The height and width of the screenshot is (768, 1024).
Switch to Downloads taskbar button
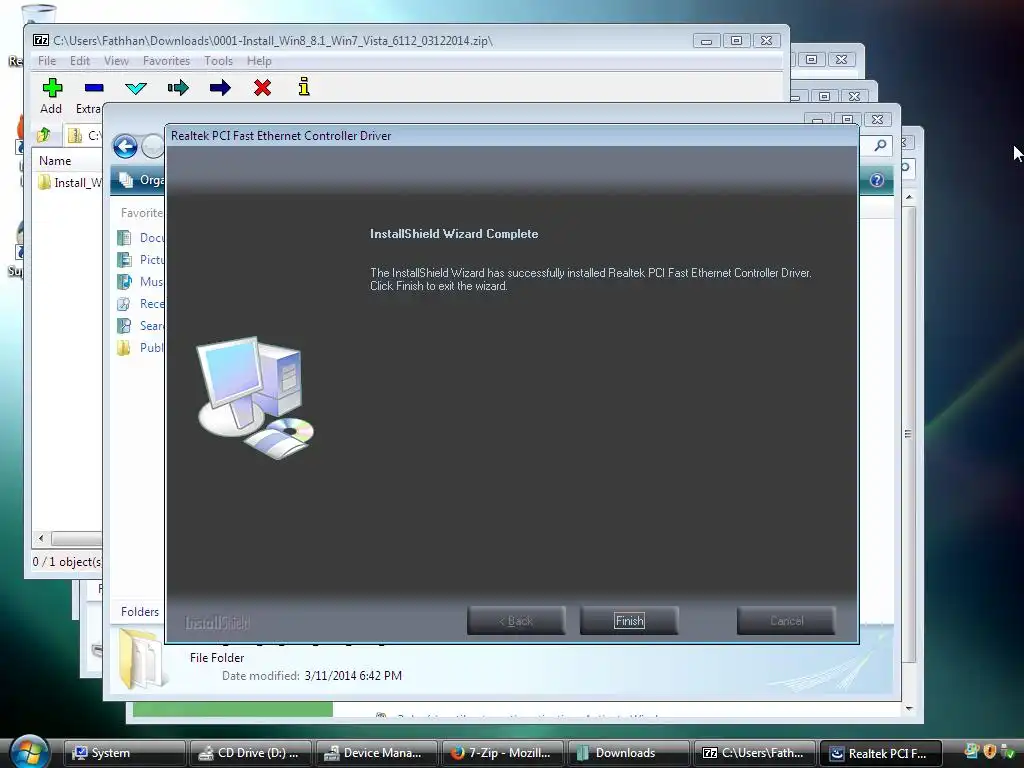click(x=628, y=753)
